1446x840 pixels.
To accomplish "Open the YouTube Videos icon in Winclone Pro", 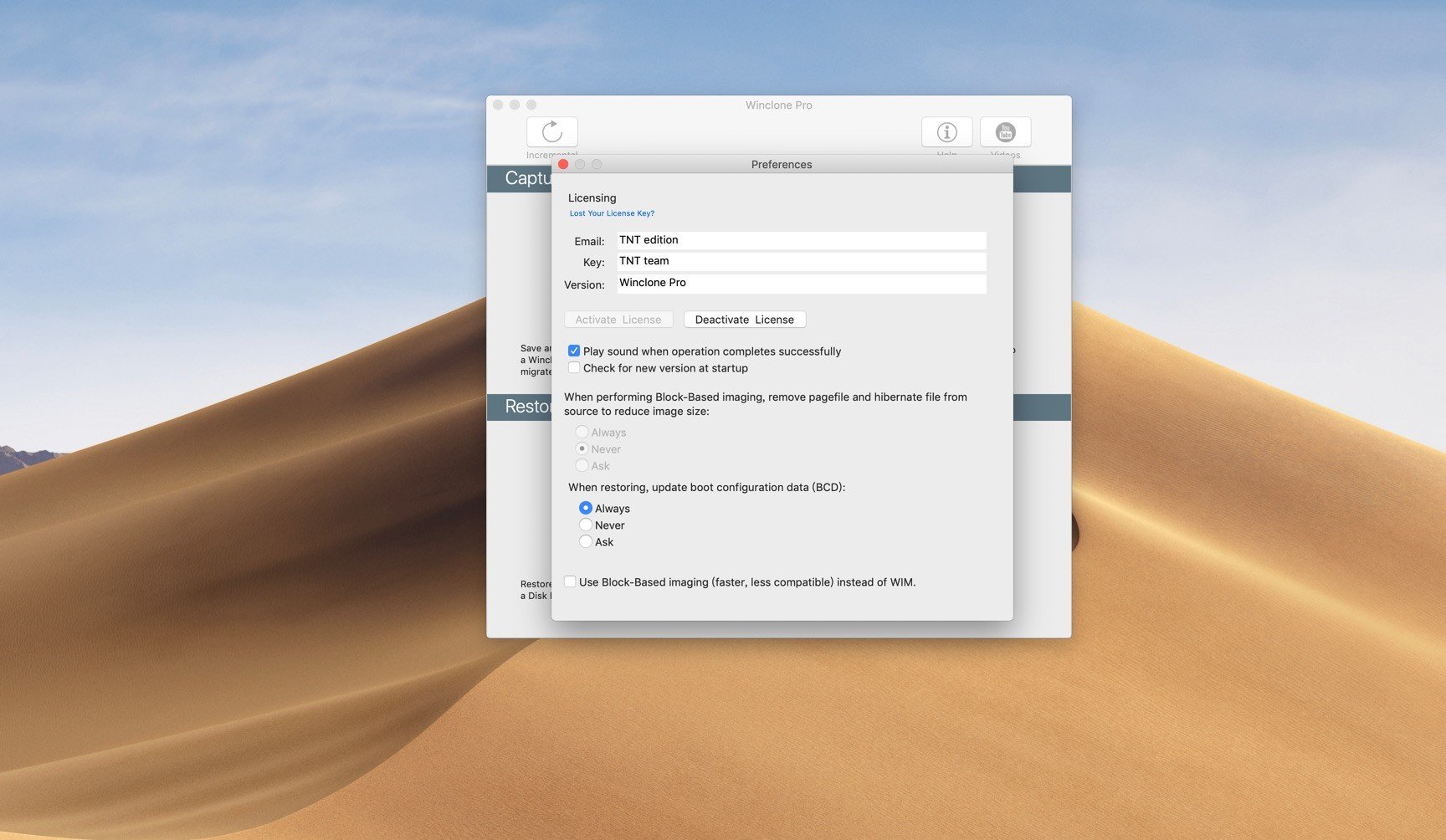I will tap(1005, 132).
